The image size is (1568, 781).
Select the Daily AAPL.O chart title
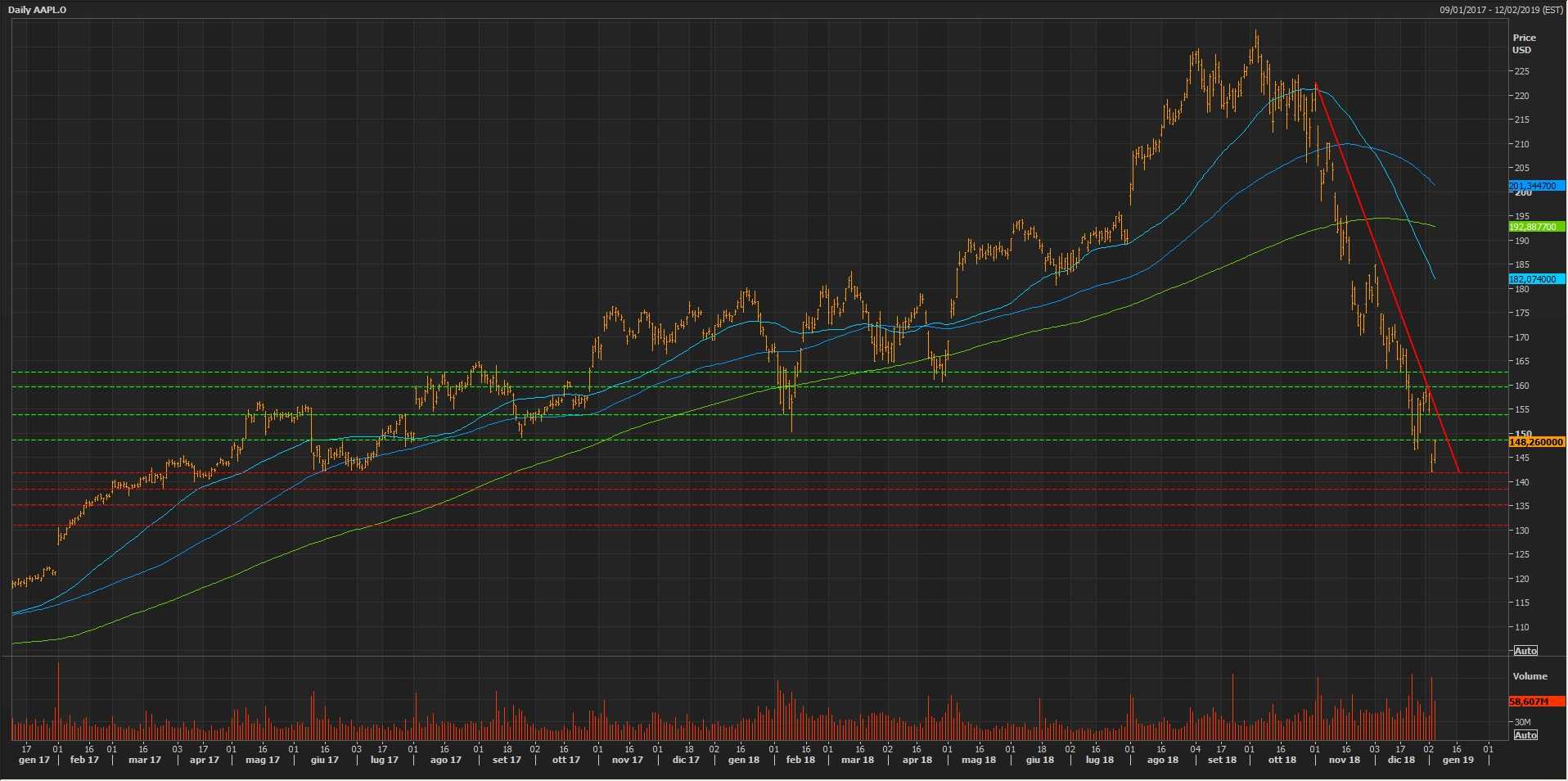tap(38, 10)
